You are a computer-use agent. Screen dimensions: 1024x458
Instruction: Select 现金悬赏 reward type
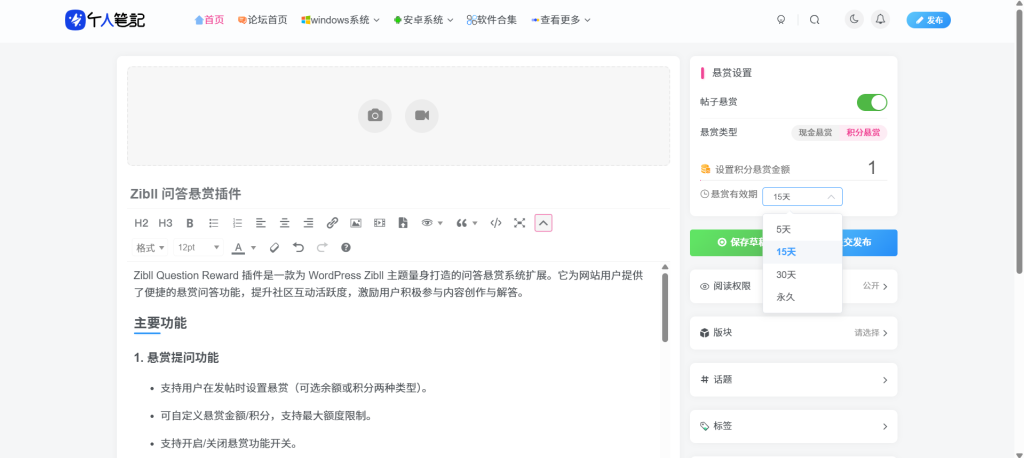(x=815, y=132)
